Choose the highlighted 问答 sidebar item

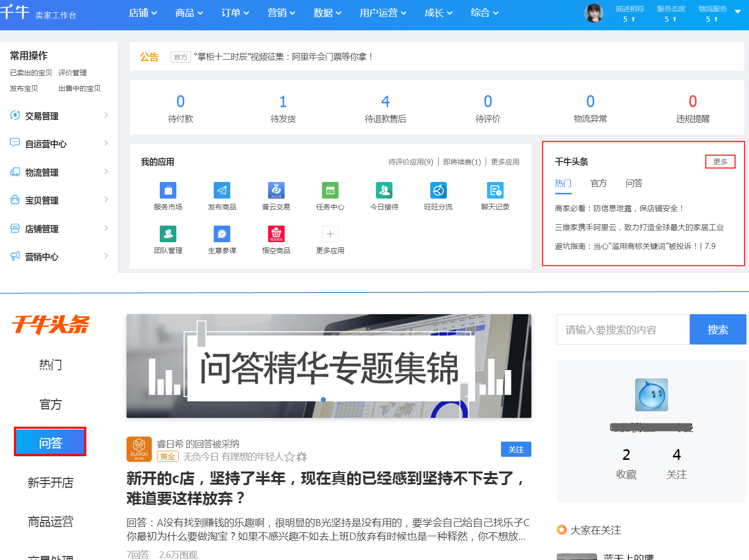pyautogui.click(x=50, y=442)
